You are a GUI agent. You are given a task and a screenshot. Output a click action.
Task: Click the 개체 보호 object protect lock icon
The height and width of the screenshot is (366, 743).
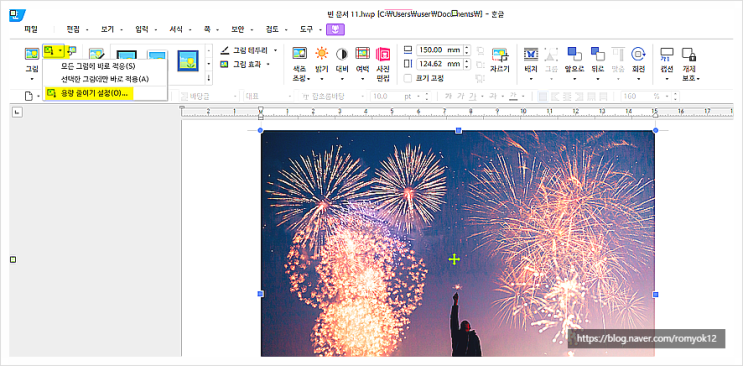(689, 55)
